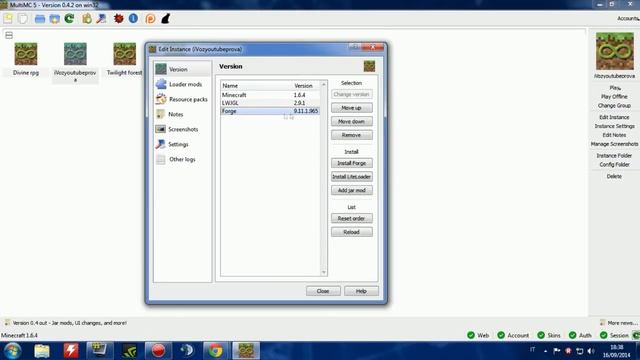Click the Reset order button

click(351, 218)
